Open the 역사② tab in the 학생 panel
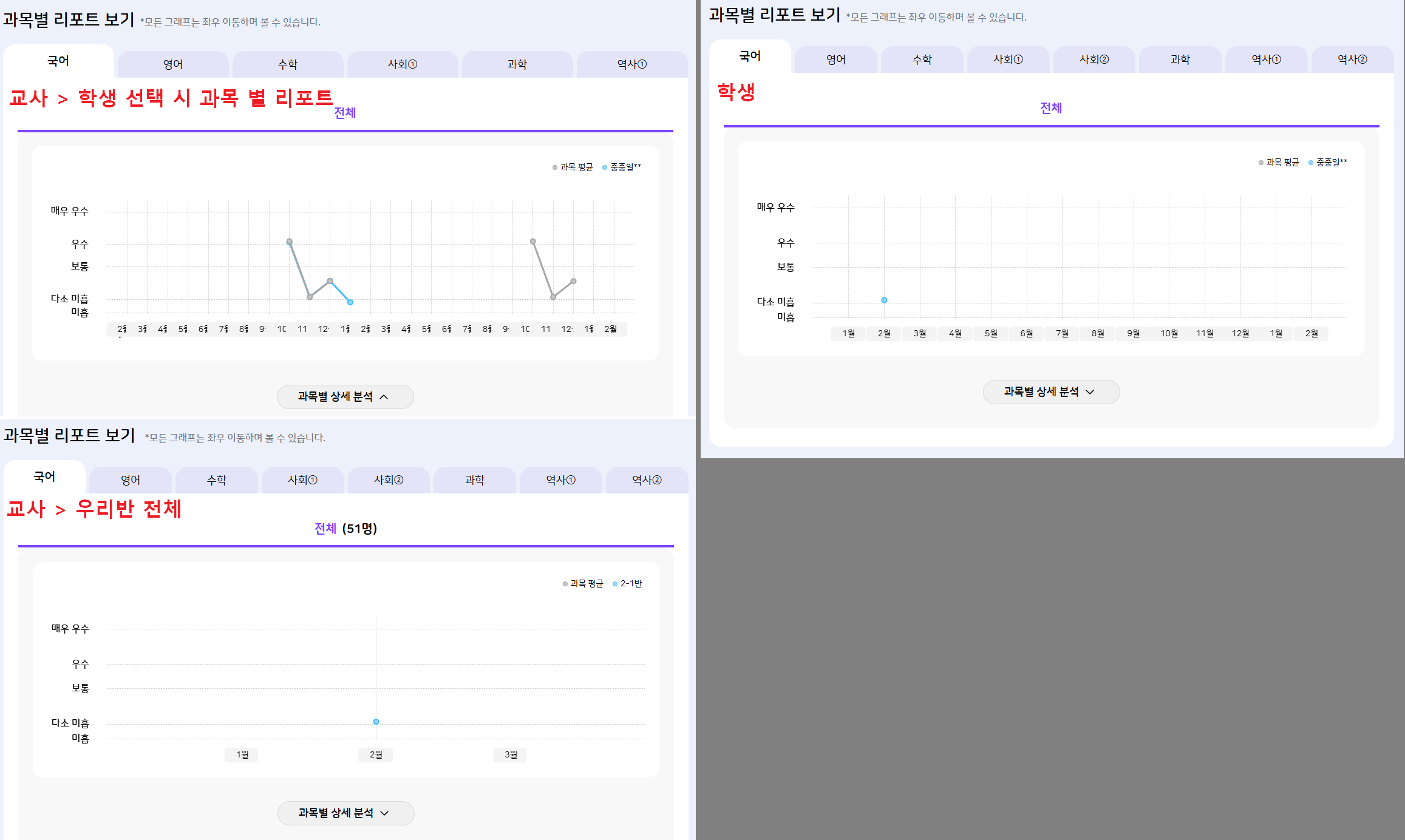This screenshot has width=1405, height=840. (x=1352, y=59)
